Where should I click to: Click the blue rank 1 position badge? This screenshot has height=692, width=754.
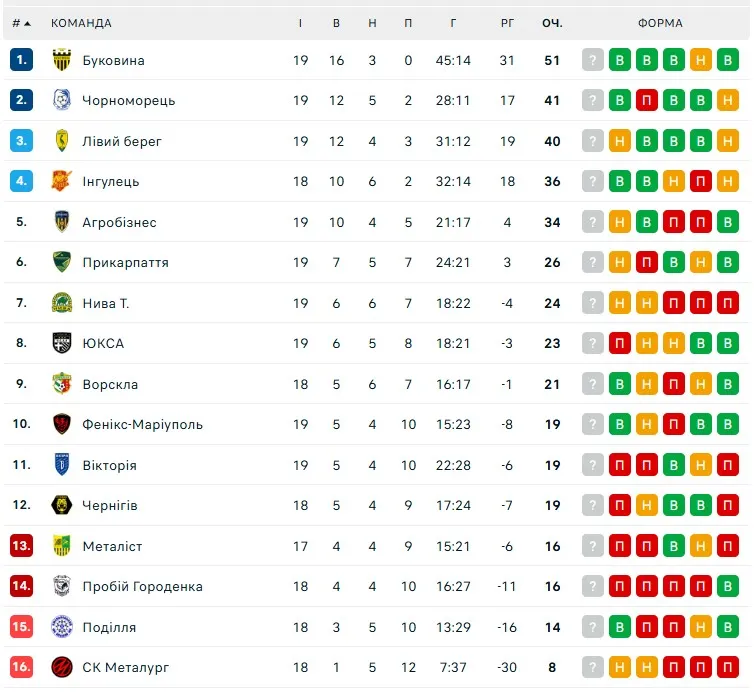[21, 60]
